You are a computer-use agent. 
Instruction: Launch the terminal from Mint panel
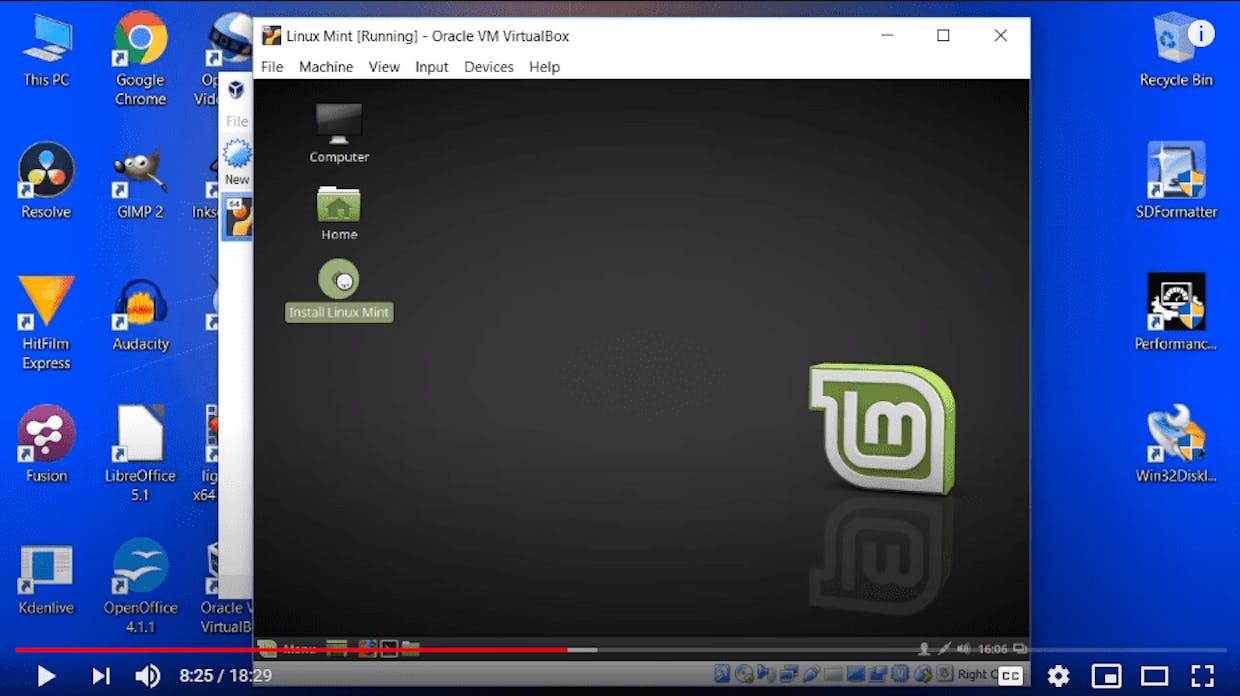(x=389, y=649)
